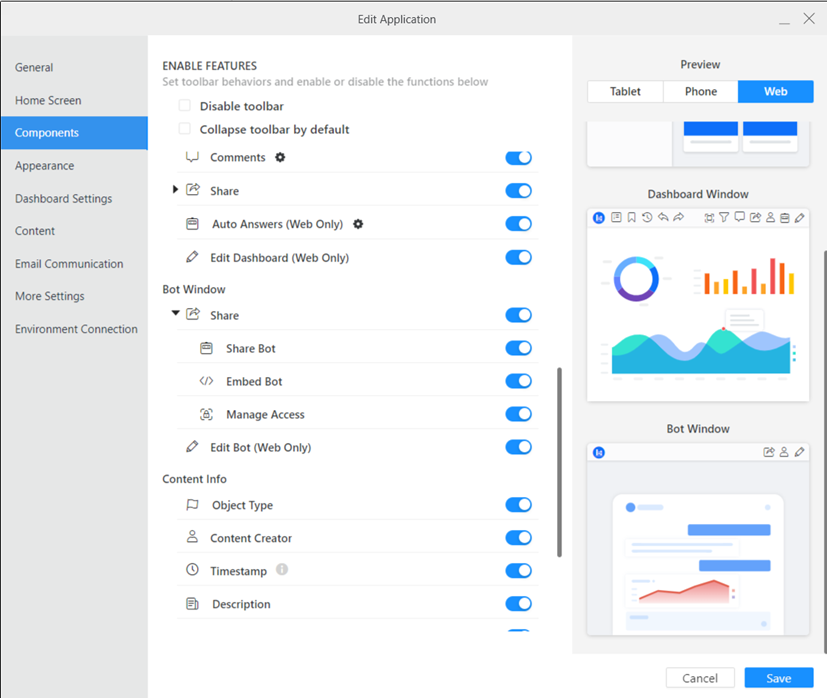This screenshot has width=827, height=698.
Task: Click the Share Bot icon
Action: click(206, 348)
